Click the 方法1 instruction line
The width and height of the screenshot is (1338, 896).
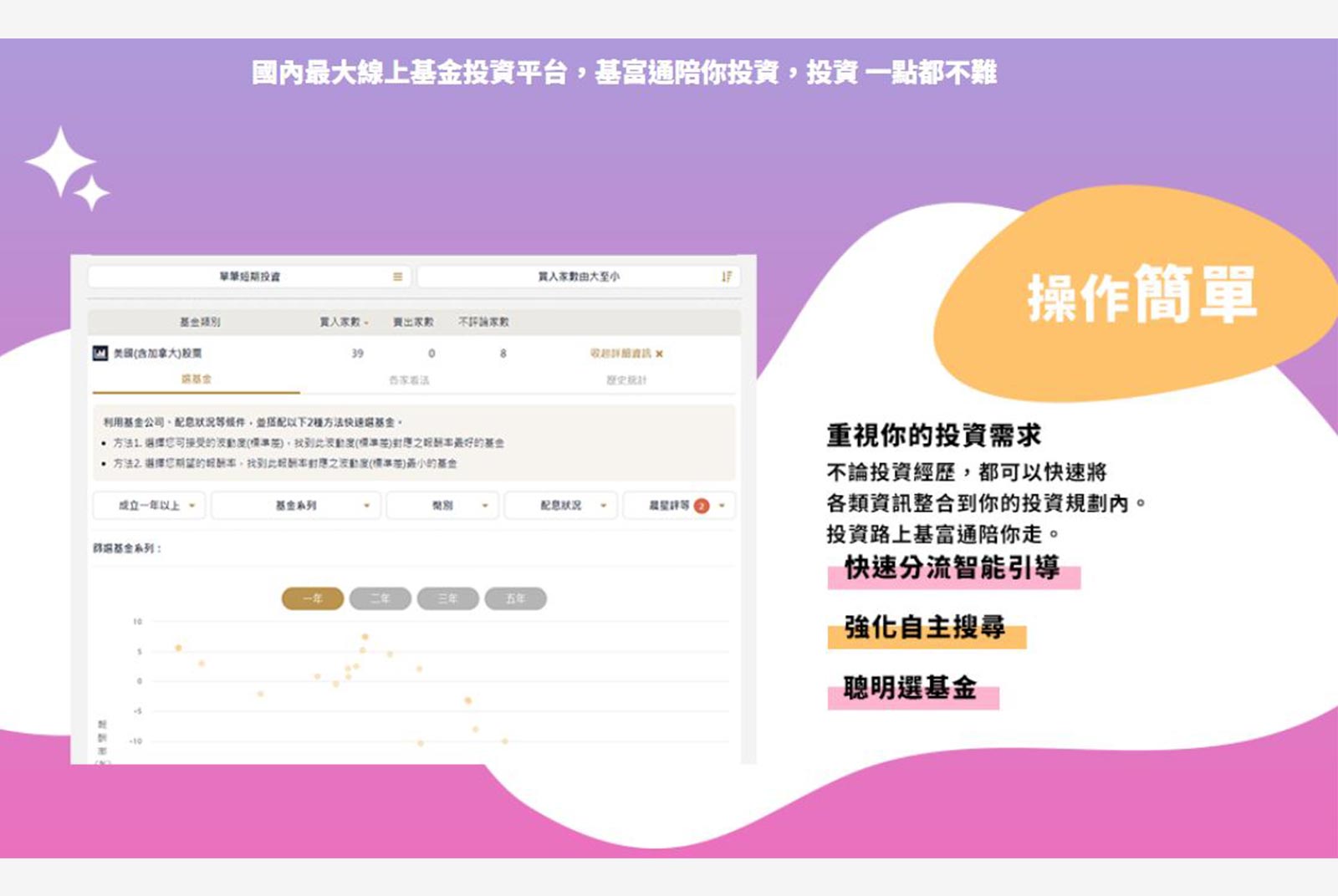point(309,443)
